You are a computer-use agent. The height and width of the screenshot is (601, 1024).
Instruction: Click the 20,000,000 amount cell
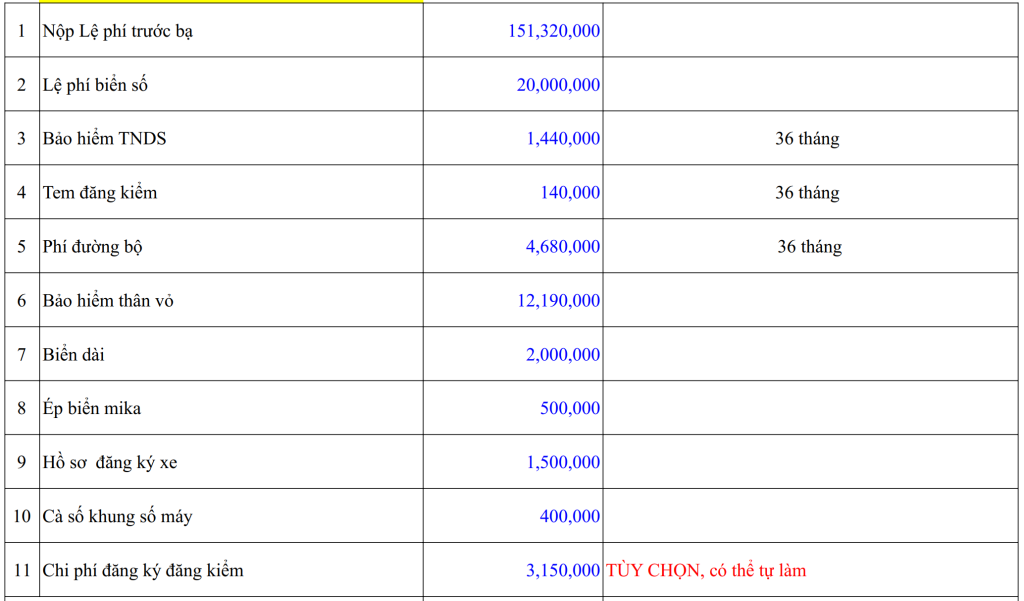tap(558, 85)
